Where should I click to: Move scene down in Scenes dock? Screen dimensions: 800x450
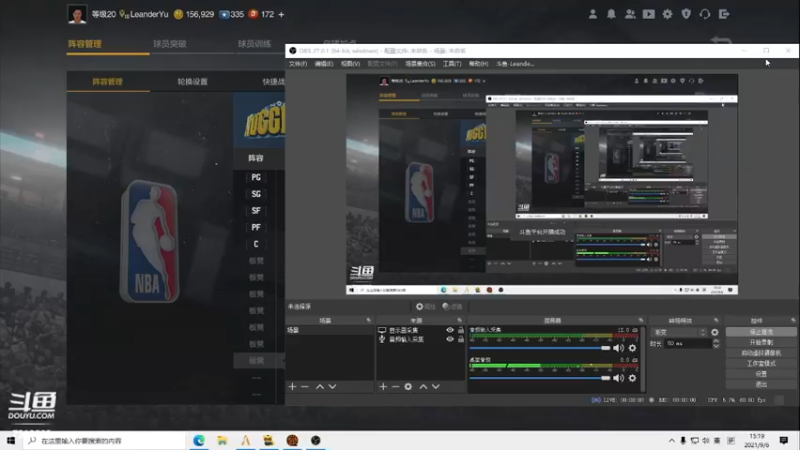click(332, 387)
